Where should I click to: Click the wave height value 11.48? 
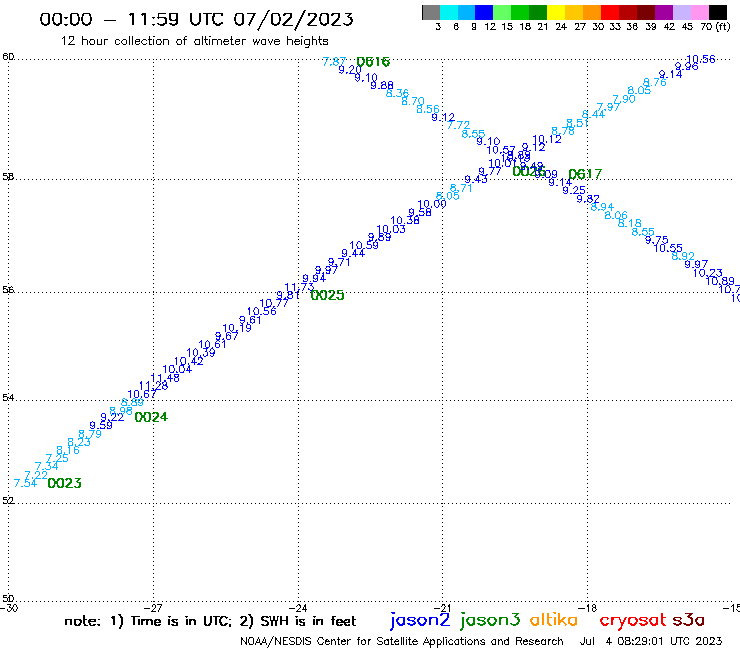[x=165, y=378]
